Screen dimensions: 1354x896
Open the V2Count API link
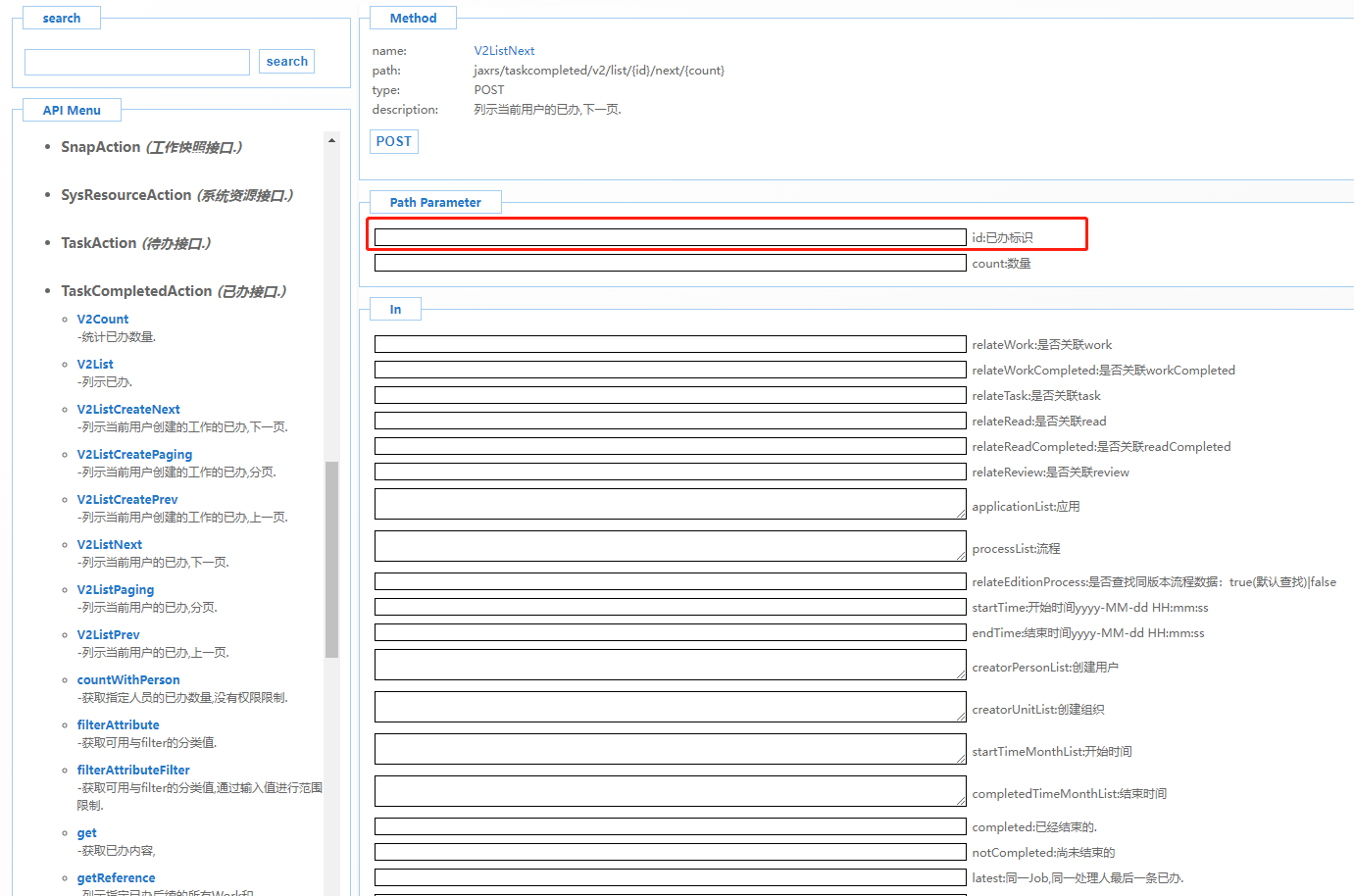click(x=103, y=320)
